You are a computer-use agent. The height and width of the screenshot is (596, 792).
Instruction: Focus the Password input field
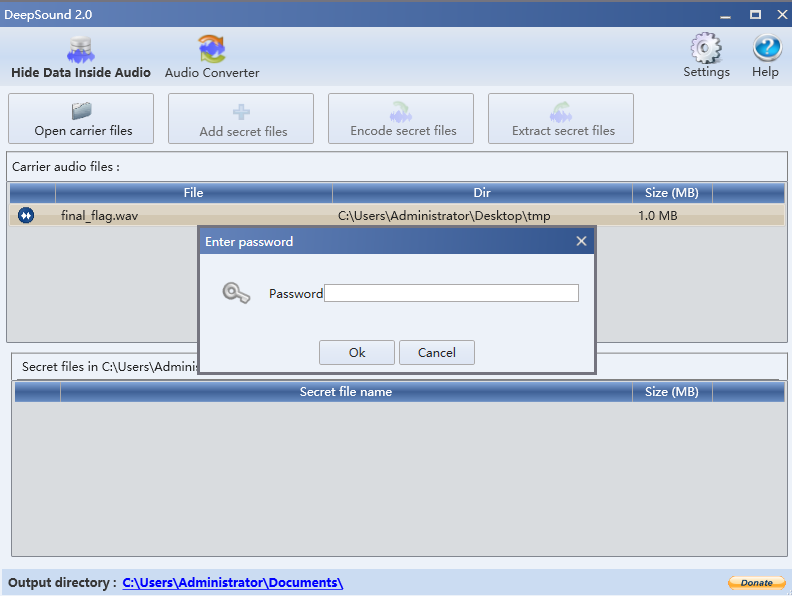coord(452,293)
